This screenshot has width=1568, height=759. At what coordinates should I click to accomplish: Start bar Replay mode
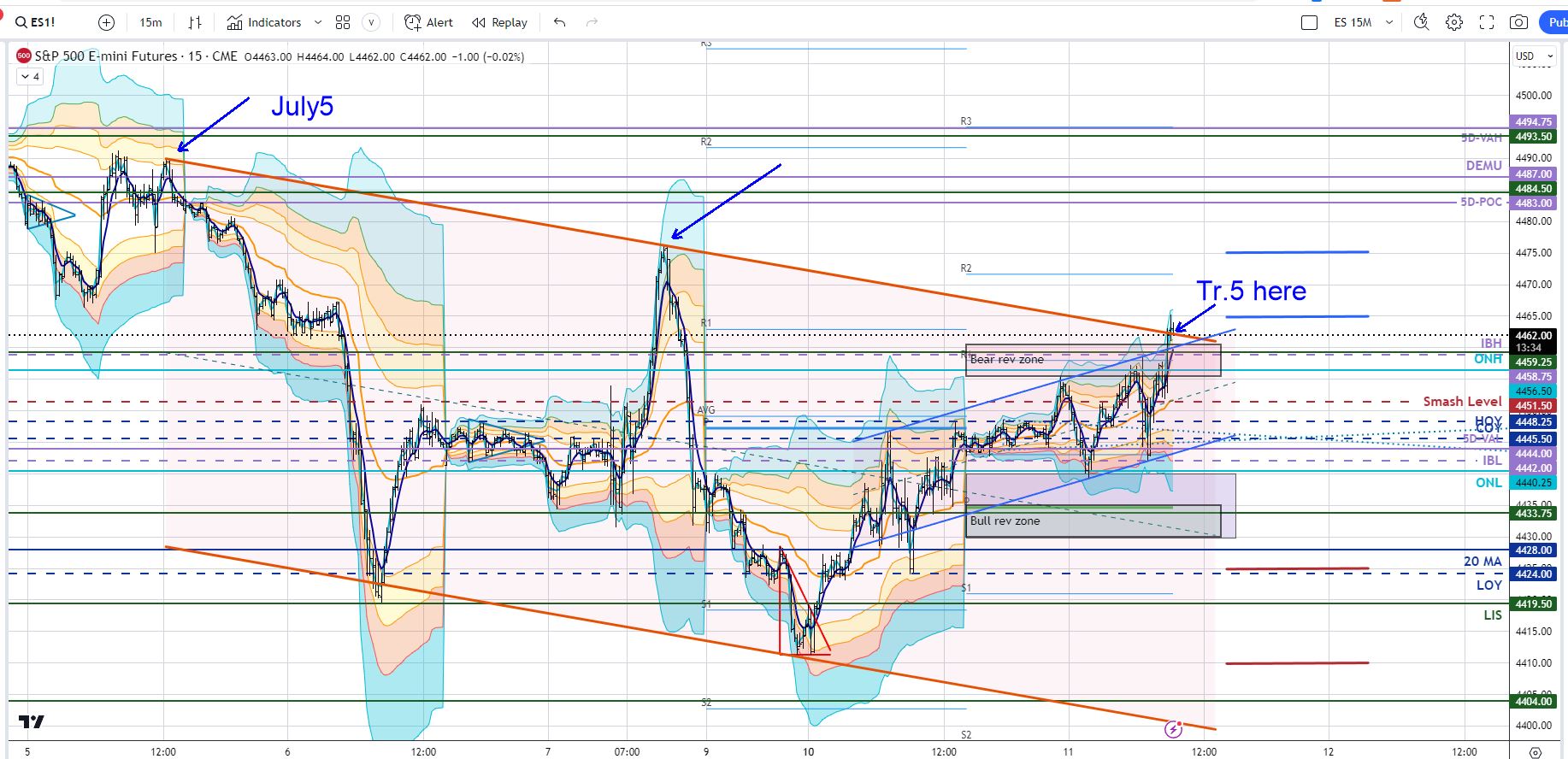499,22
